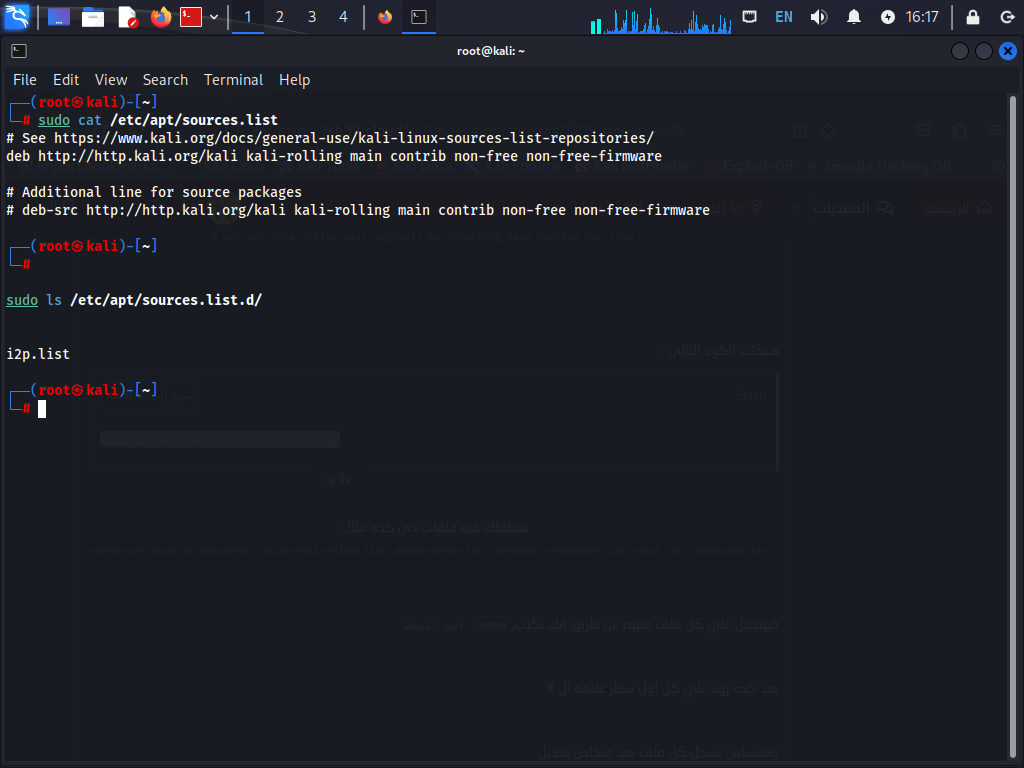The width and height of the screenshot is (1024, 768).
Task: Open the terminal window menu icon
Action: (x=19, y=51)
